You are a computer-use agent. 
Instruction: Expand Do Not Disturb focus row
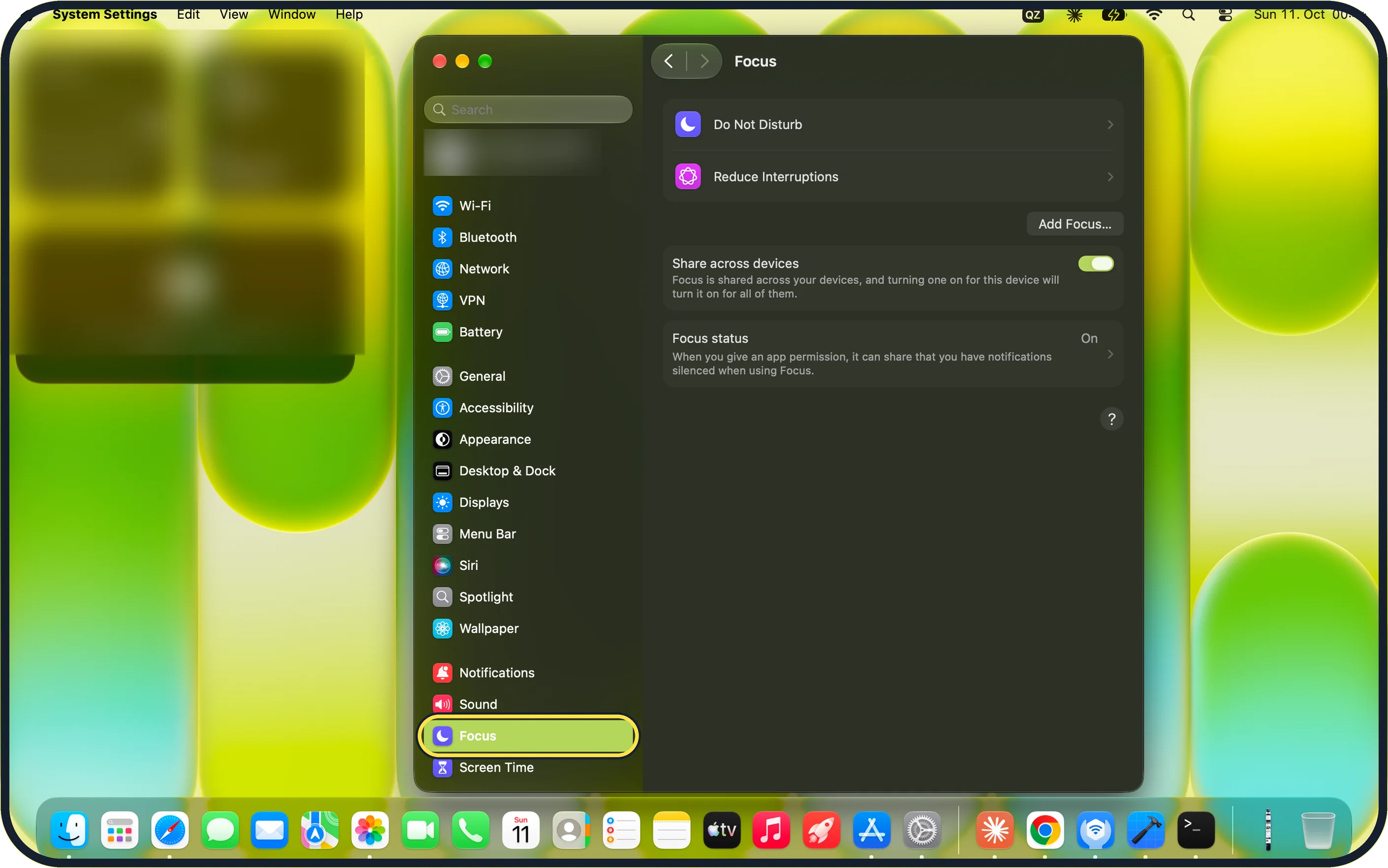pyautogui.click(x=893, y=125)
